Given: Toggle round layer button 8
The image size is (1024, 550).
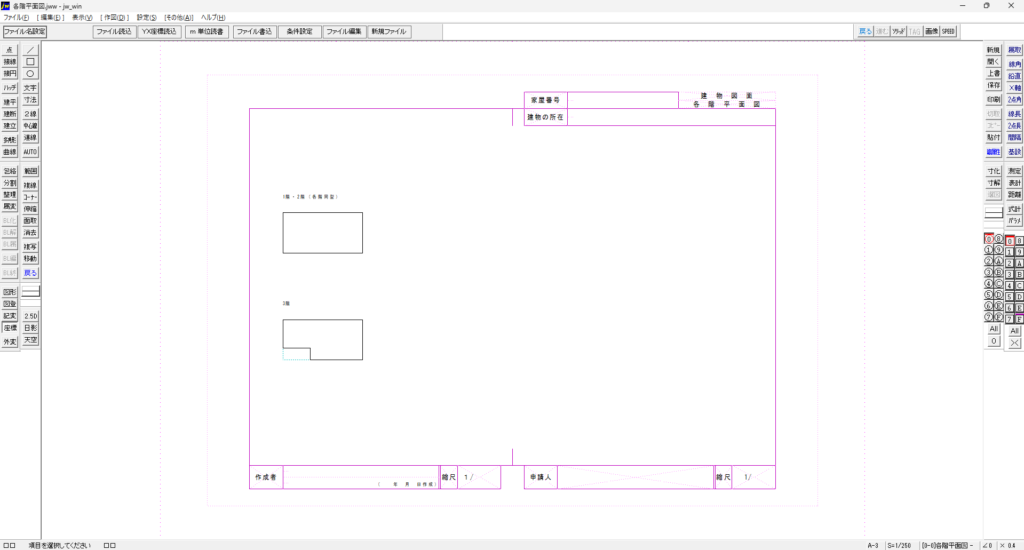Looking at the screenshot, I should tap(998, 239).
